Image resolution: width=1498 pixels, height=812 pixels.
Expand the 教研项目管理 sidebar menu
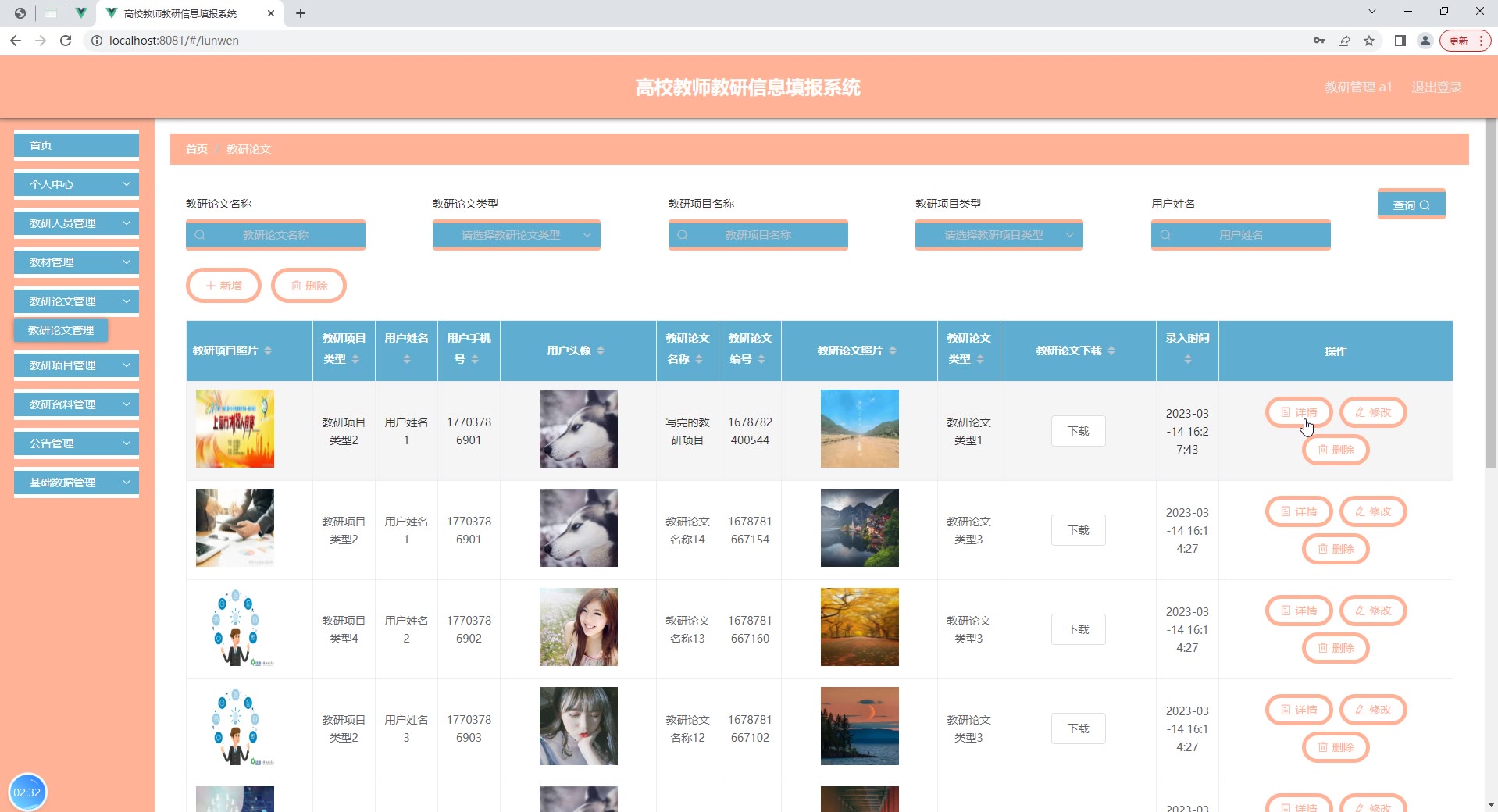tap(77, 365)
